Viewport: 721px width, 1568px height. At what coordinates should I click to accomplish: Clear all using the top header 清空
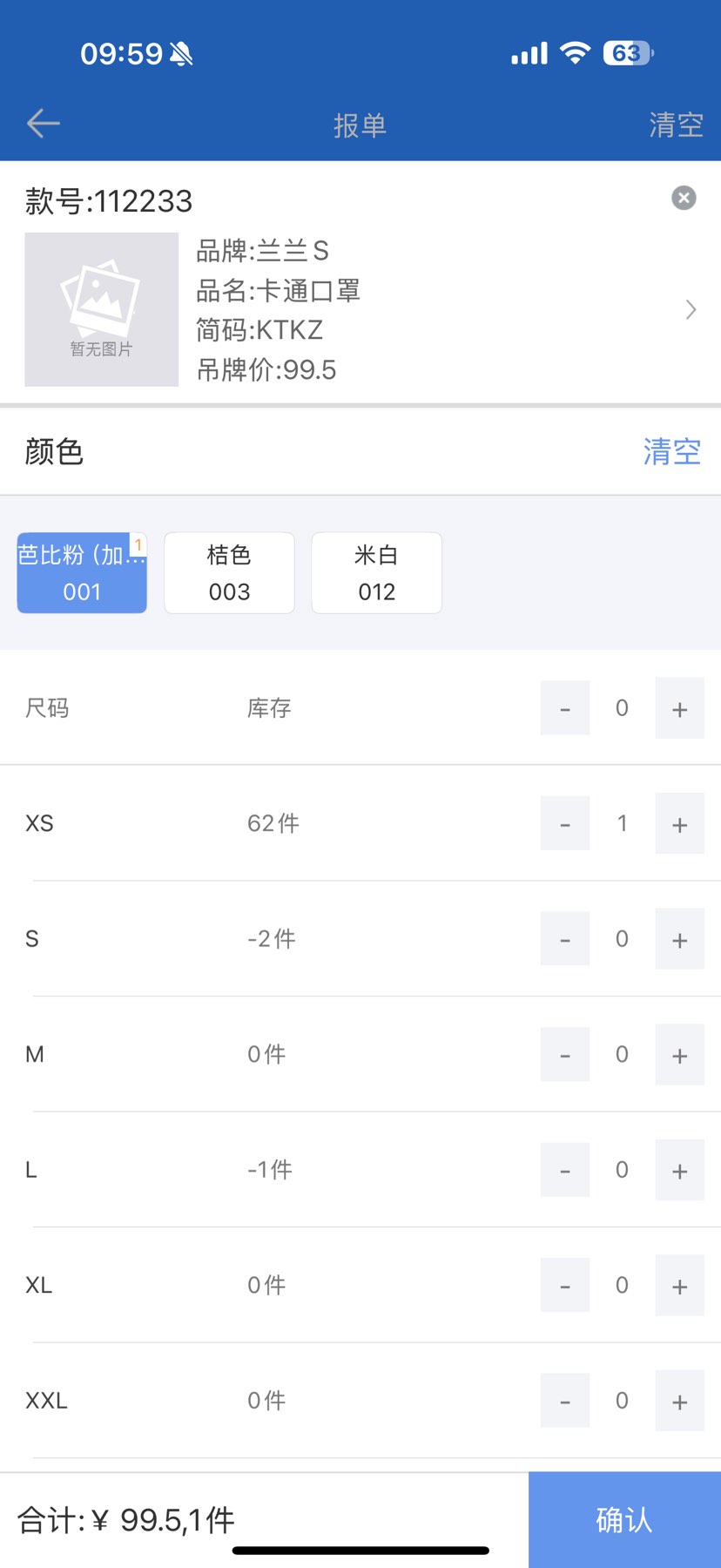coord(676,125)
